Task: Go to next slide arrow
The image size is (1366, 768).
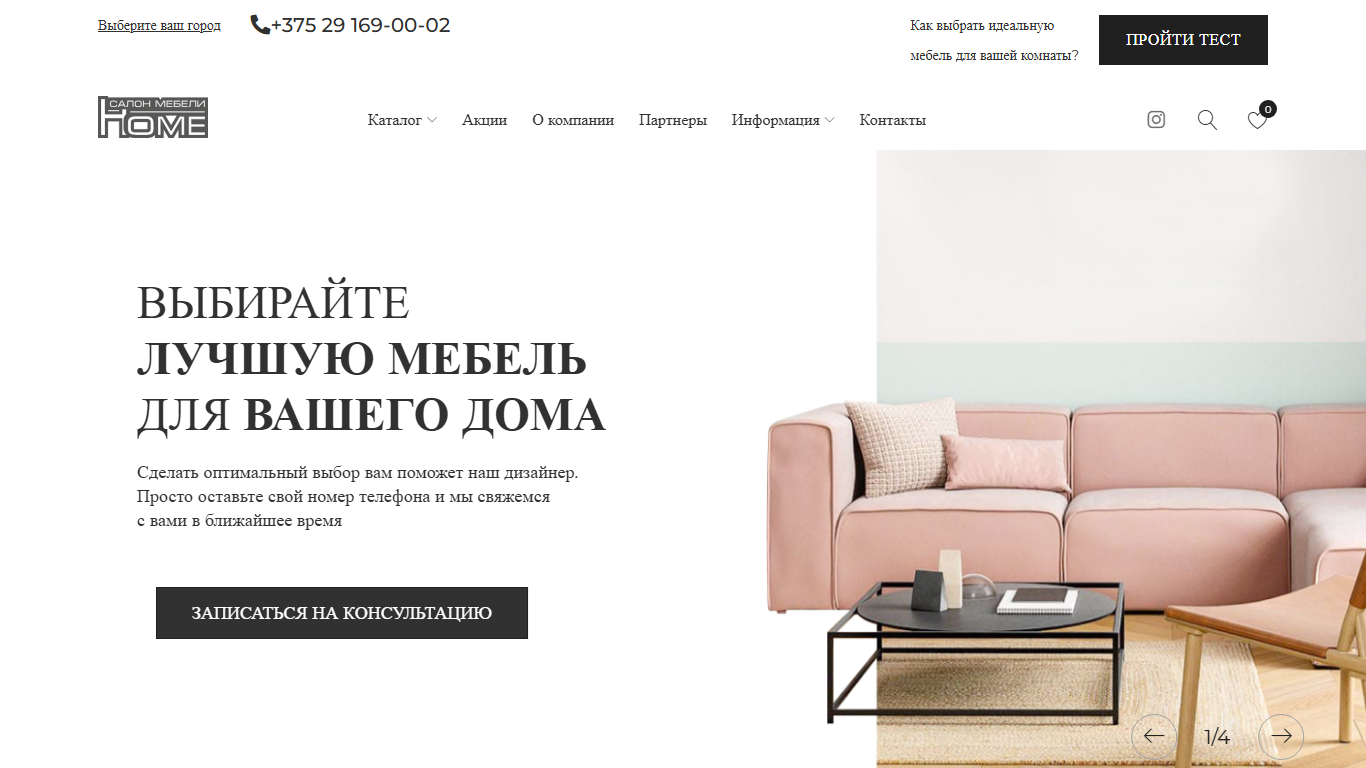Action: coord(1281,737)
